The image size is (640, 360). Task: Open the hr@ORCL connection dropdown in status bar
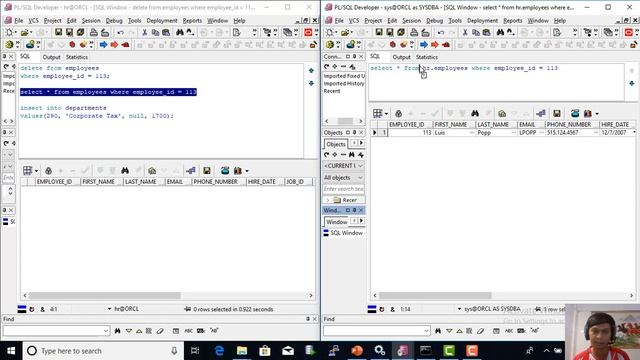tap(109, 309)
